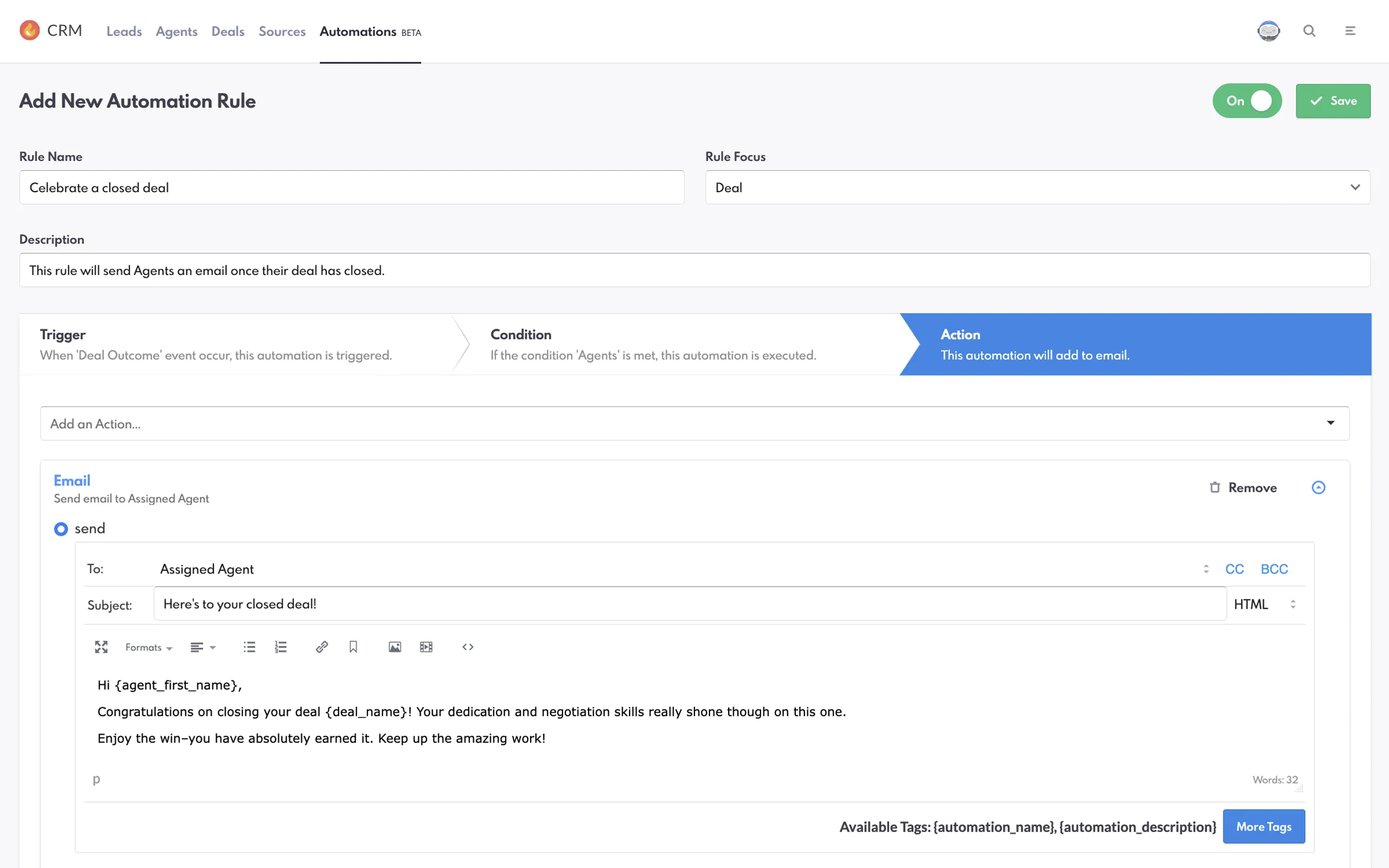The height and width of the screenshot is (868, 1389).
Task: Show More Tags
Action: (x=1263, y=826)
